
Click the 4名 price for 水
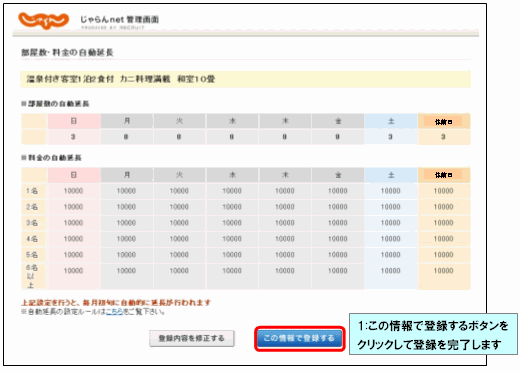232,239
